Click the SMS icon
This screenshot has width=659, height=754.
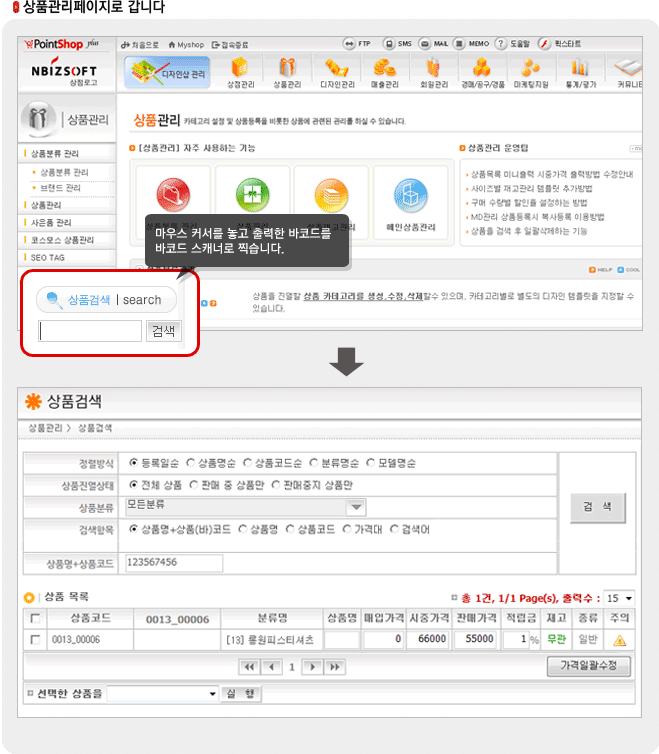coord(389,44)
